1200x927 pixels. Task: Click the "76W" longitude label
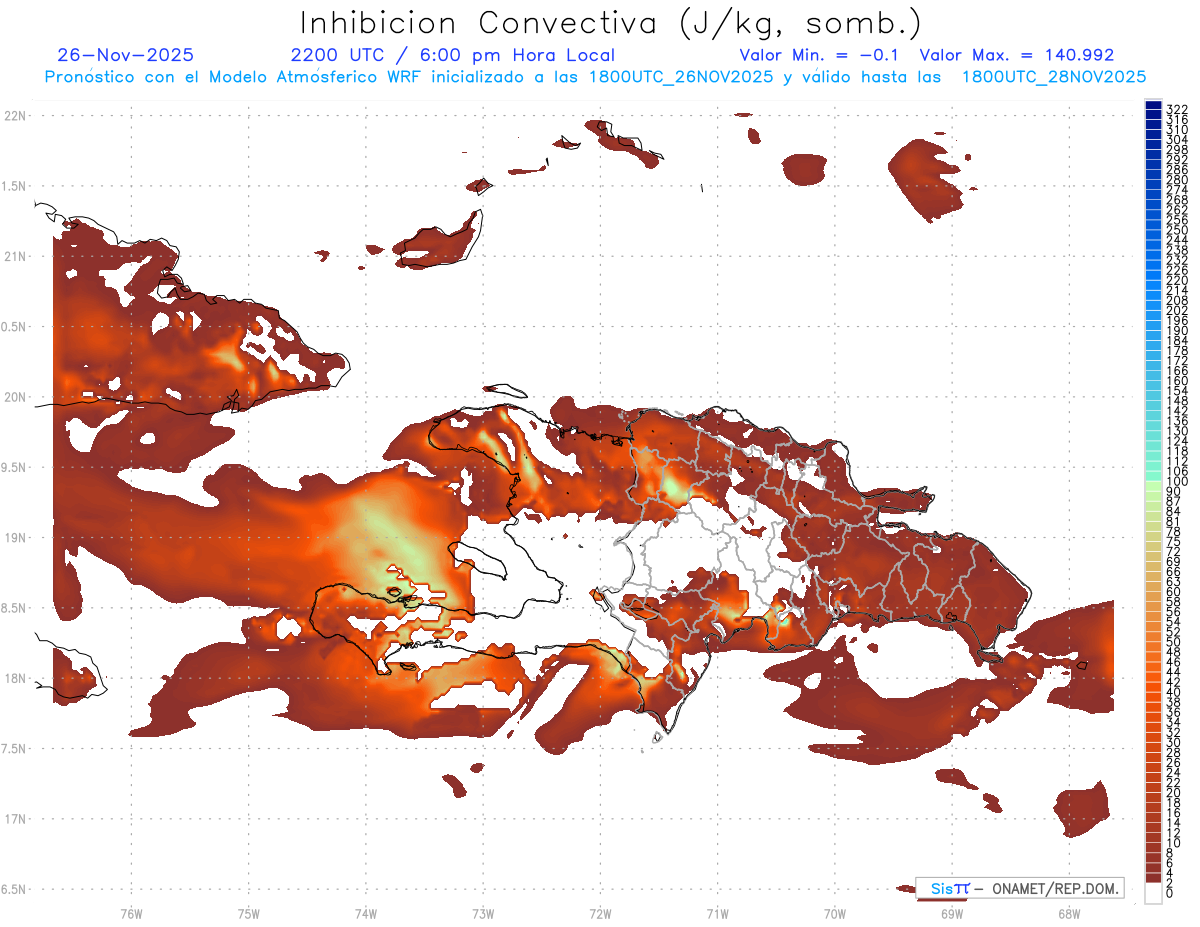pyautogui.click(x=131, y=912)
